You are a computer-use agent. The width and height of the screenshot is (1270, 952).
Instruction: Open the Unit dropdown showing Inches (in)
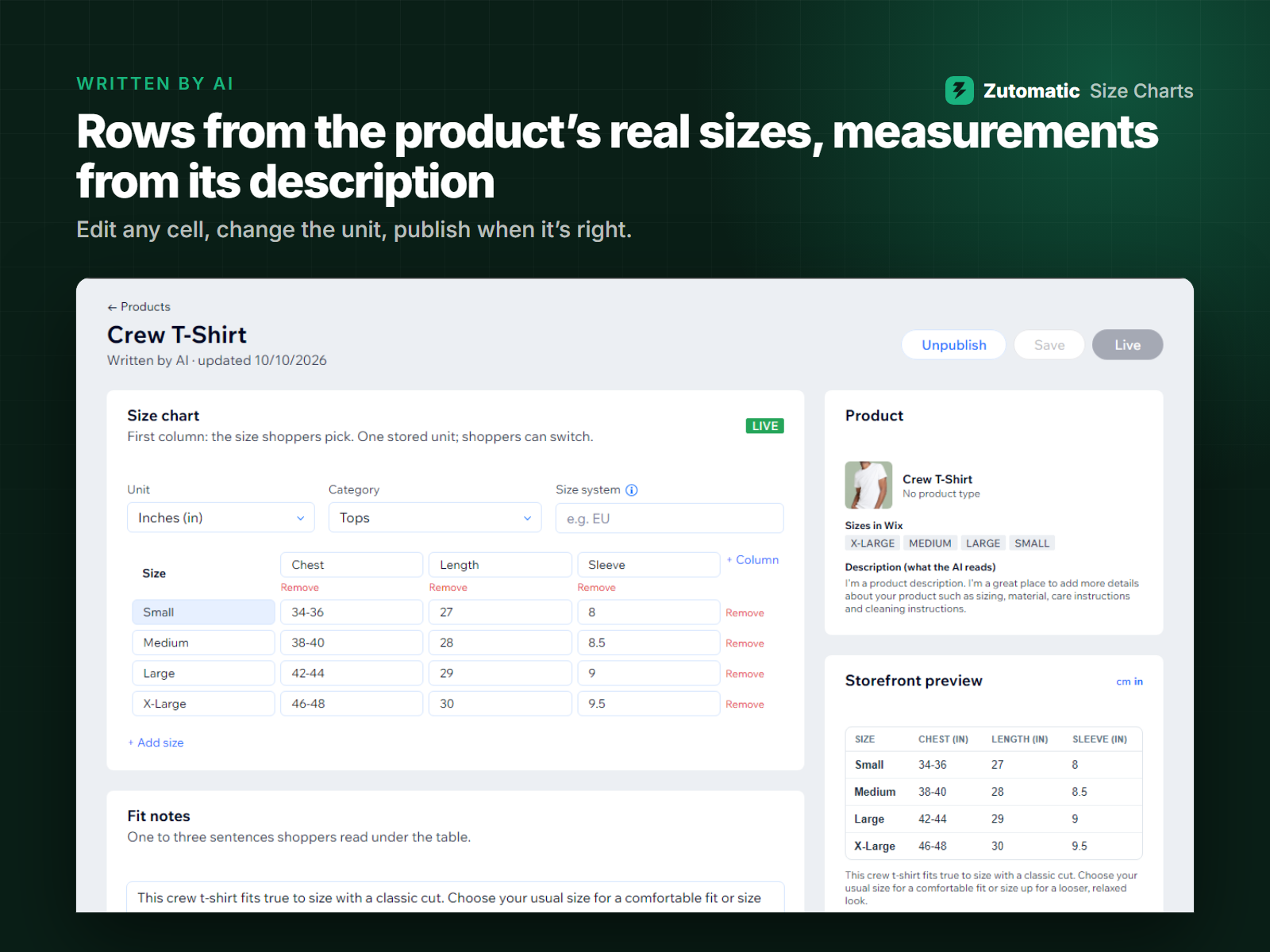(x=221, y=518)
